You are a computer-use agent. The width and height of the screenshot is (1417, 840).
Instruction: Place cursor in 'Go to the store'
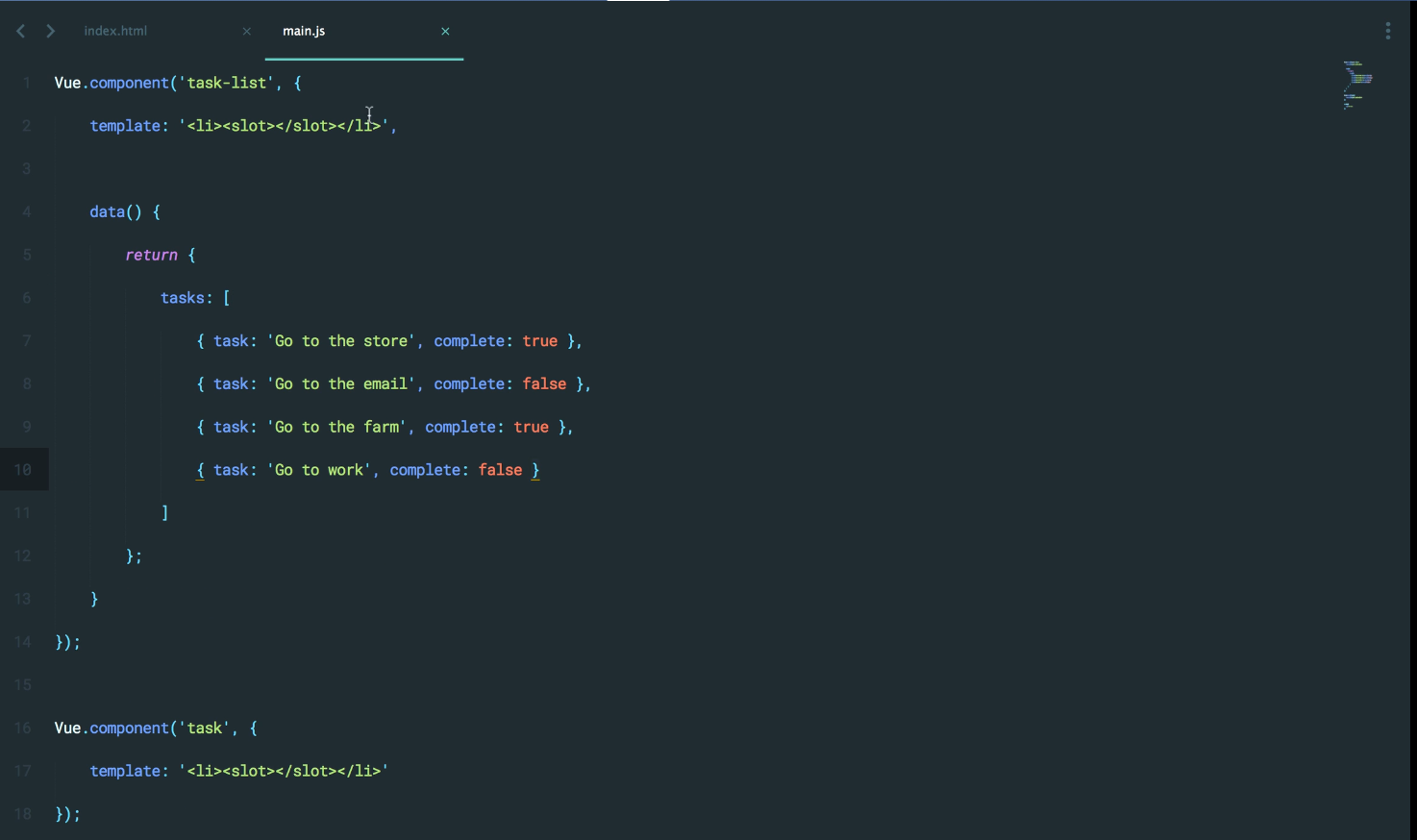[340, 341]
